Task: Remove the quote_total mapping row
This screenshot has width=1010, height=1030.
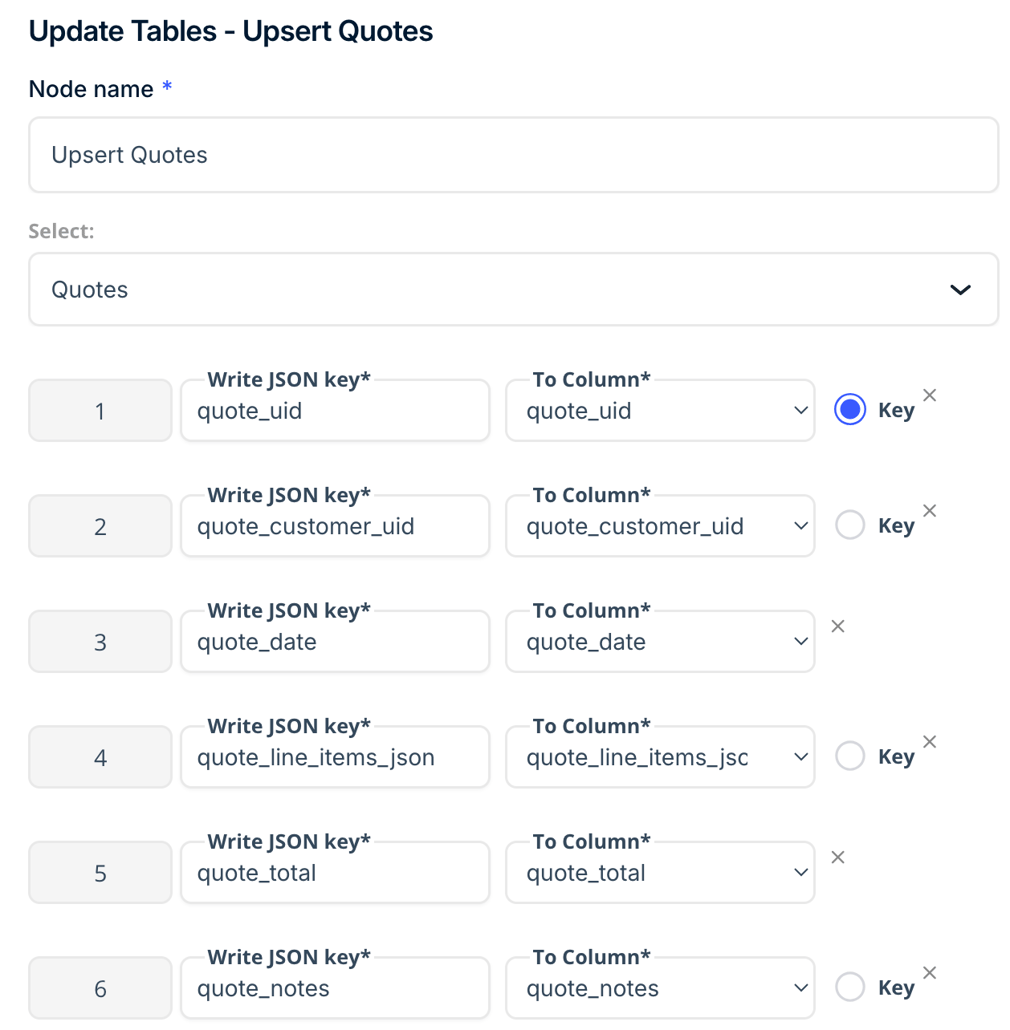Action: click(837, 857)
